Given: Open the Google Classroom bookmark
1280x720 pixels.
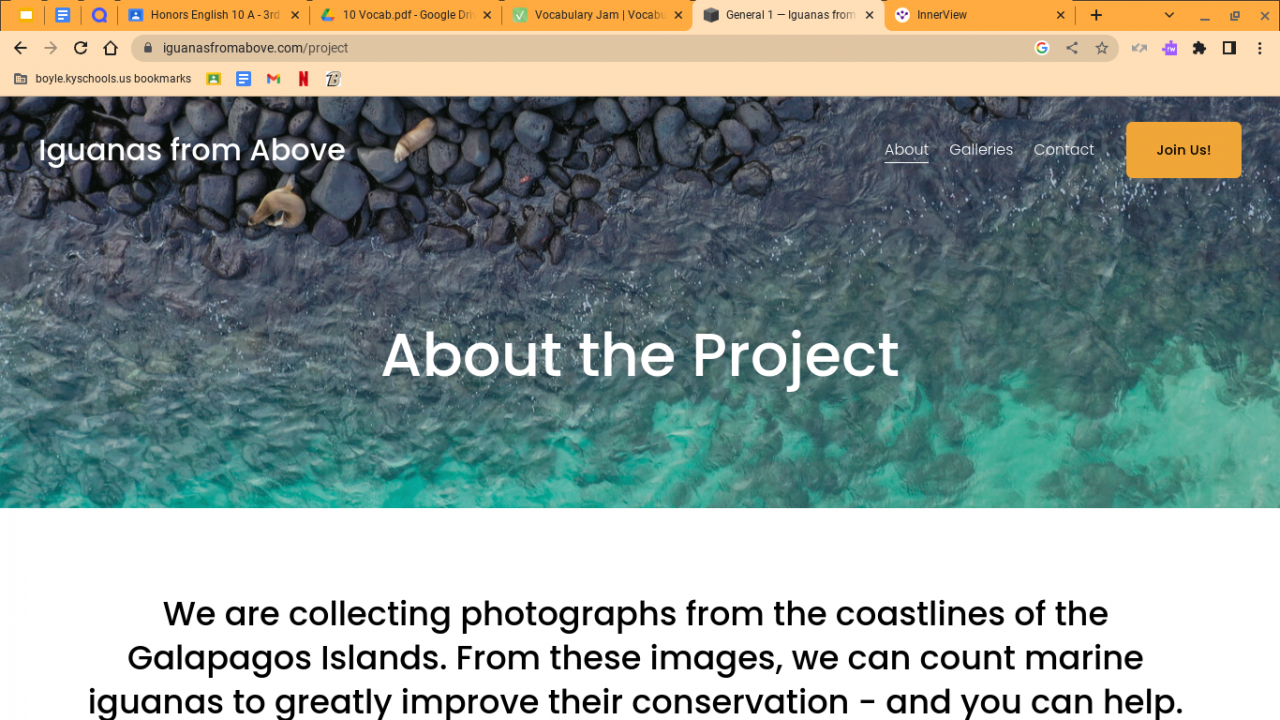Looking at the screenshot, I should (213, 79).
